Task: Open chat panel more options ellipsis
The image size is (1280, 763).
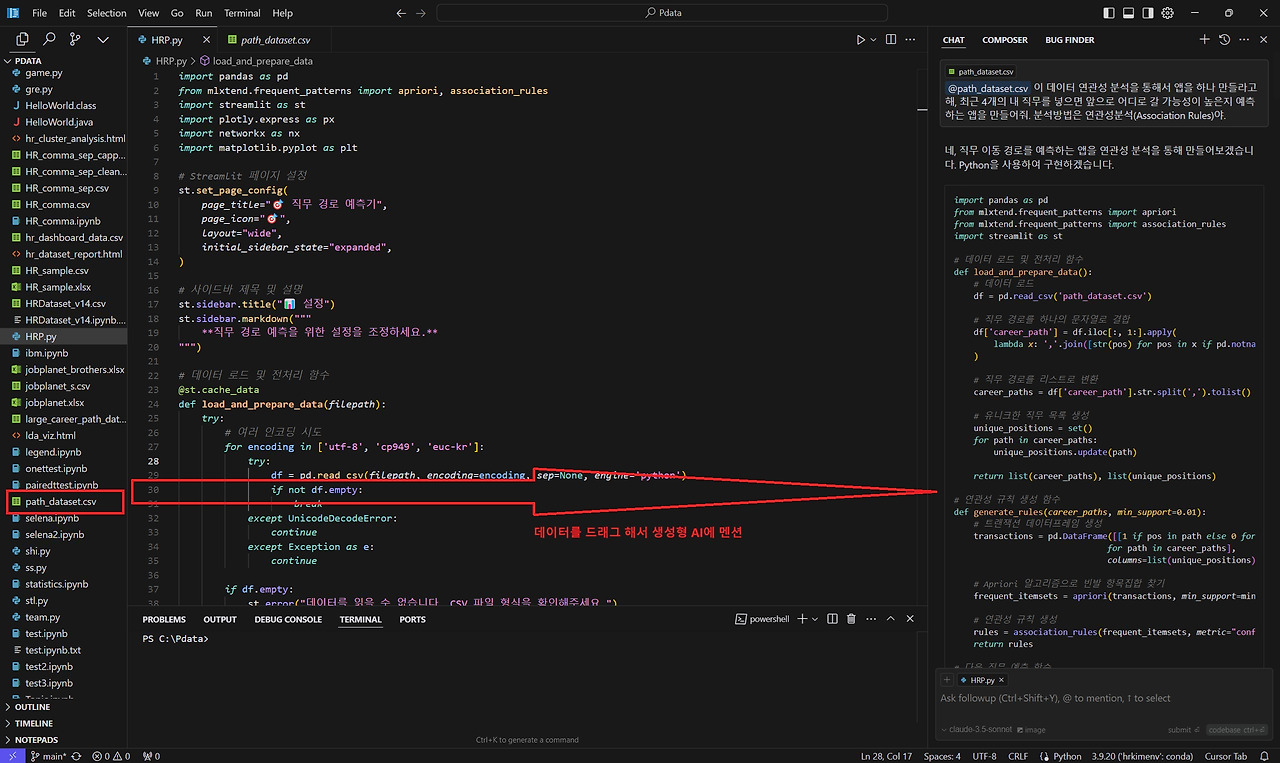Action: (x=1245, y=40)
